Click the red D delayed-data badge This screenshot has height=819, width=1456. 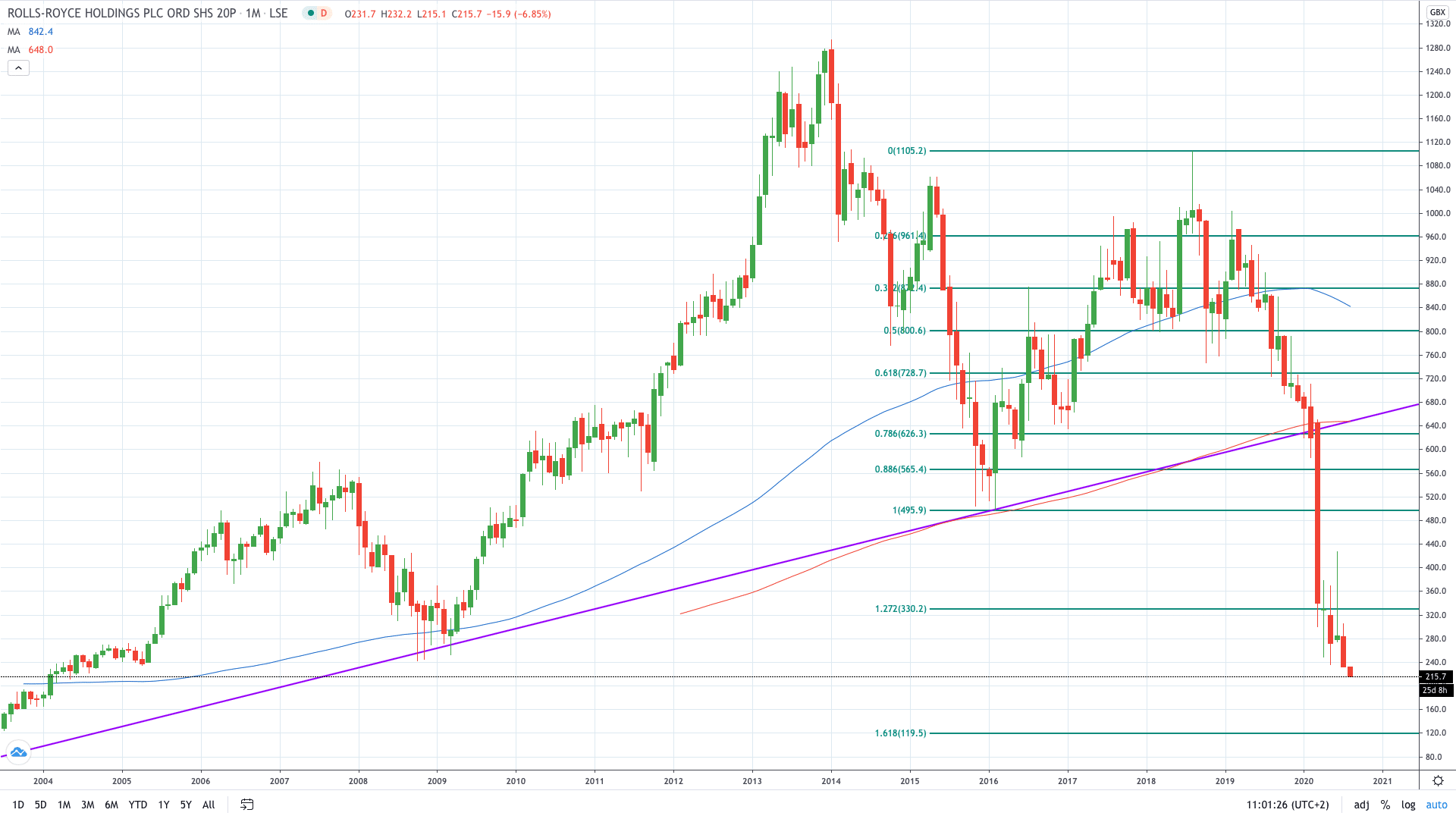(324, 14)
